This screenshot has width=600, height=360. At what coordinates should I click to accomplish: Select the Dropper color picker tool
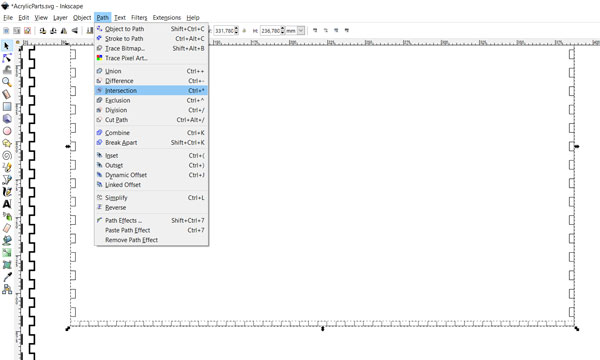7,277
